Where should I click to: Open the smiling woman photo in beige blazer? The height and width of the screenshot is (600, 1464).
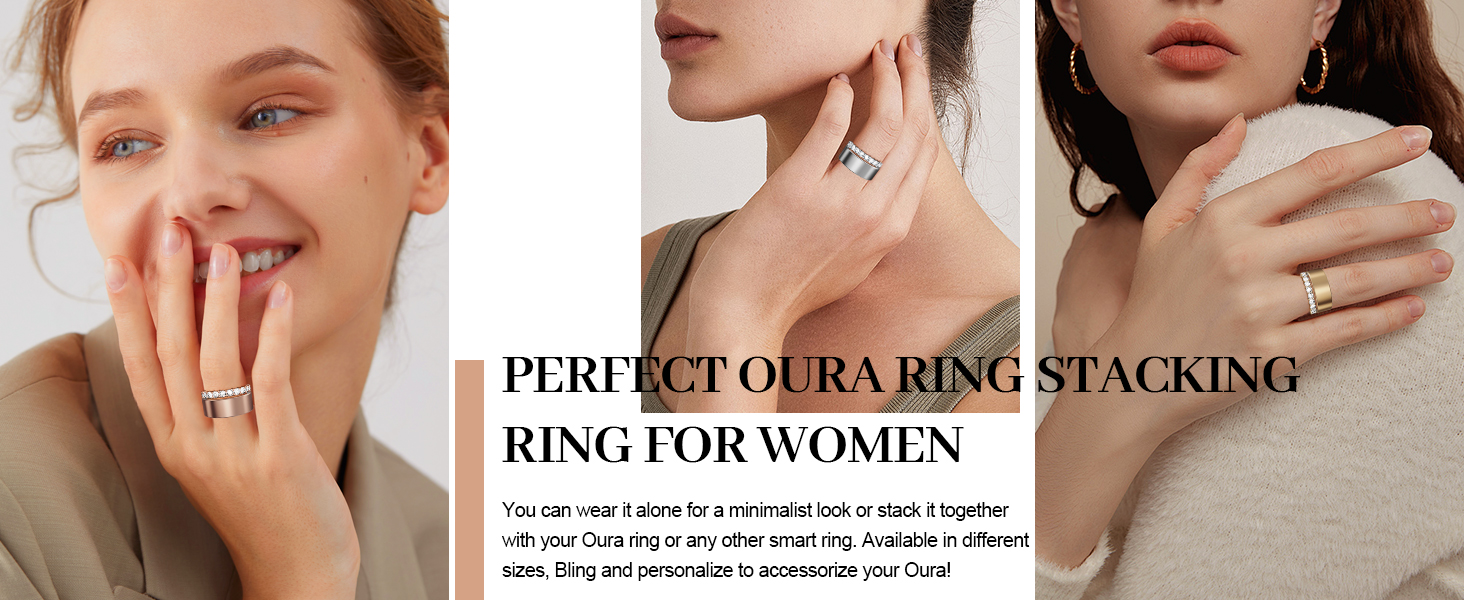point(224,300)
